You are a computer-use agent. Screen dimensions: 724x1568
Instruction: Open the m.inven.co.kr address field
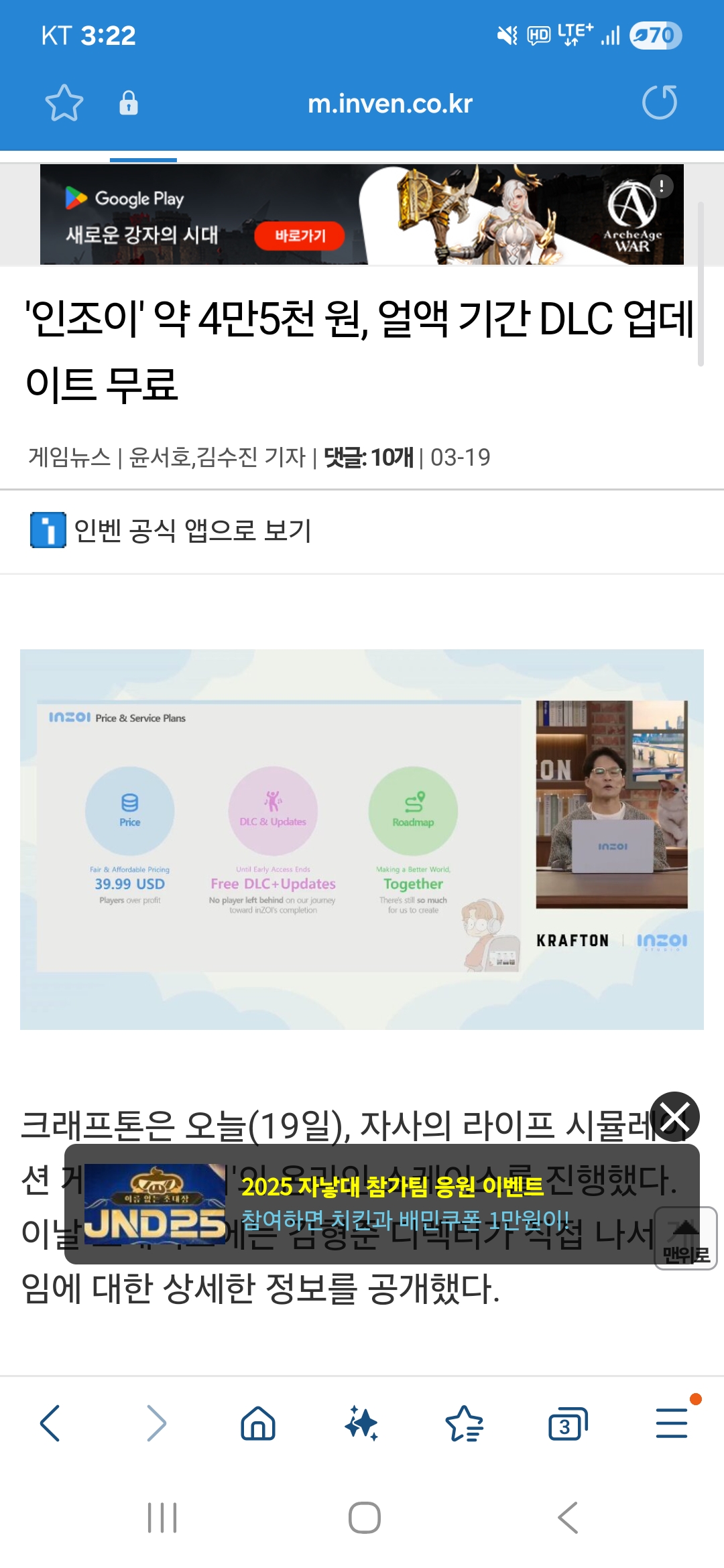coord(390,104)
